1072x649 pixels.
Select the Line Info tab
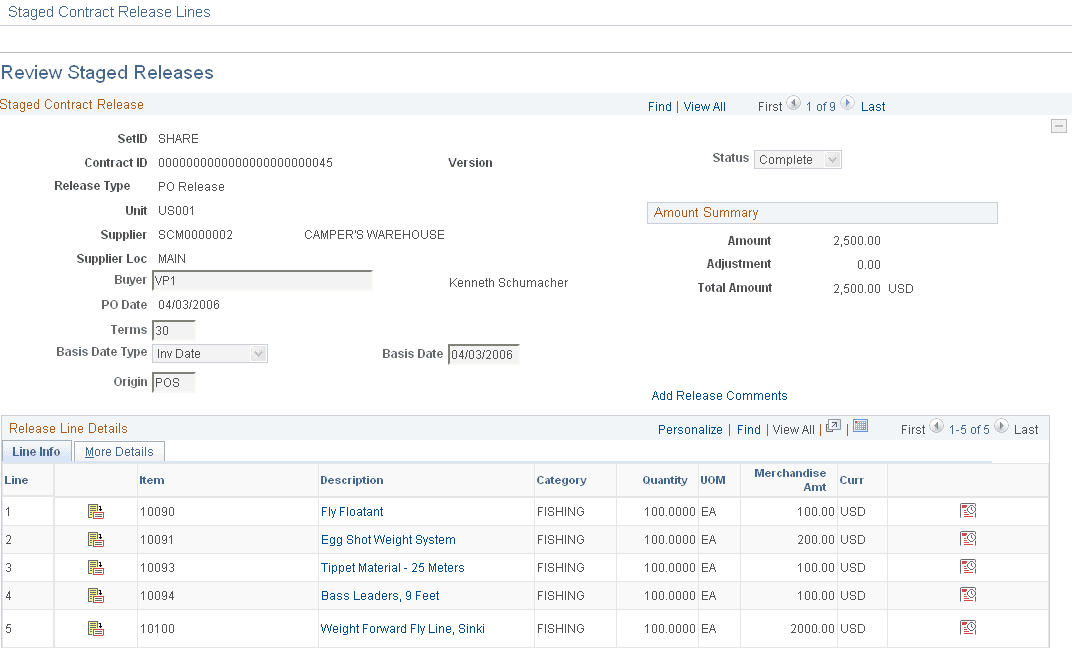pyautogui.click(x=36, y=451)
